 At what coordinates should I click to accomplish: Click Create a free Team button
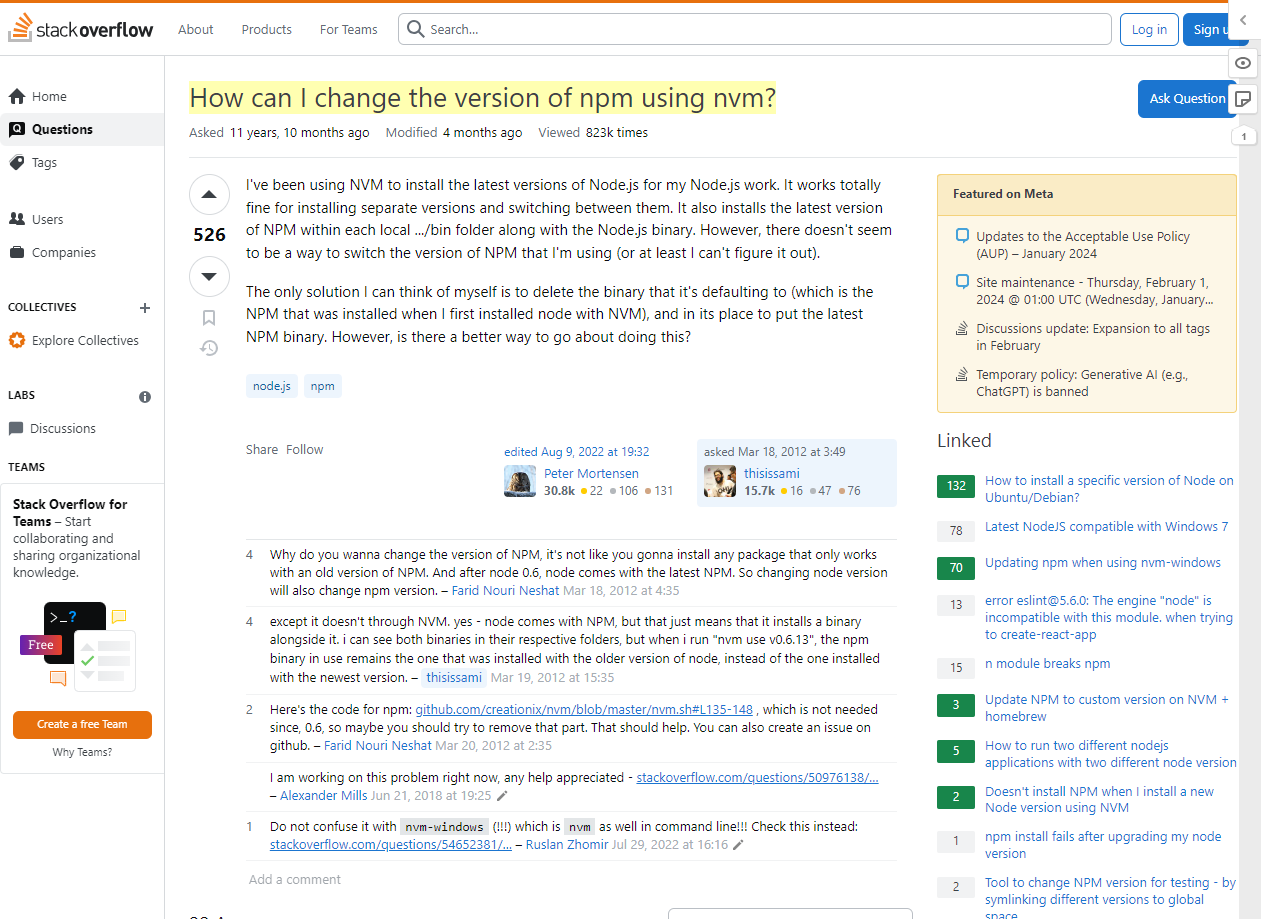pyautogui.click(x=82, y=724)
